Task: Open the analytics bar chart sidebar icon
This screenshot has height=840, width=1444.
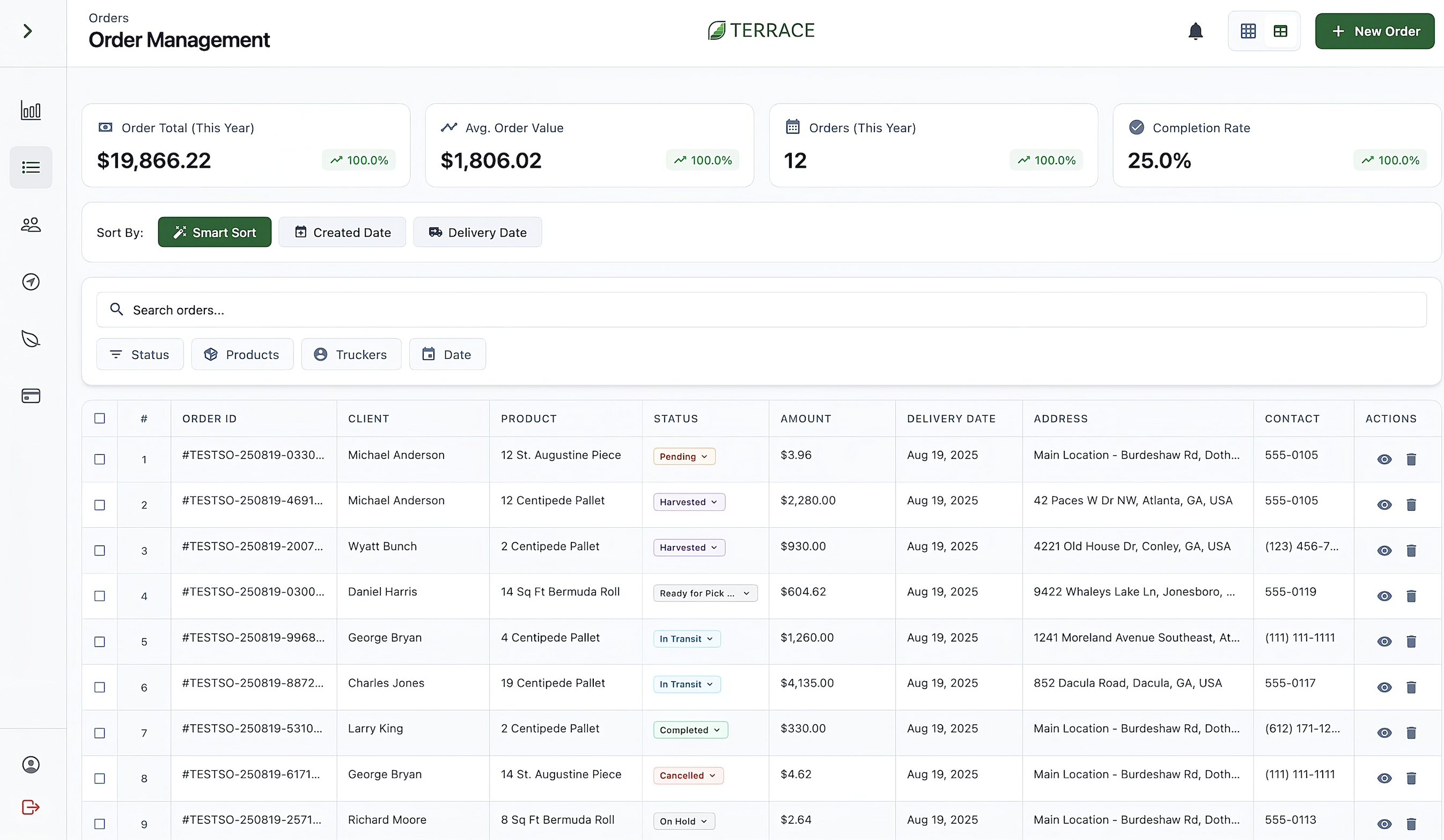Action: (x=31, y=110)
